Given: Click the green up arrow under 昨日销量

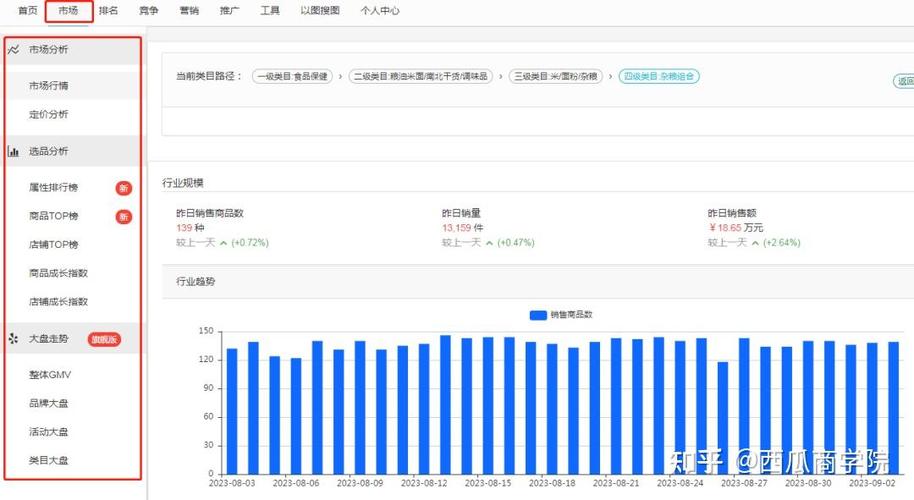Looking at the screenshot, I should (489, 243).
